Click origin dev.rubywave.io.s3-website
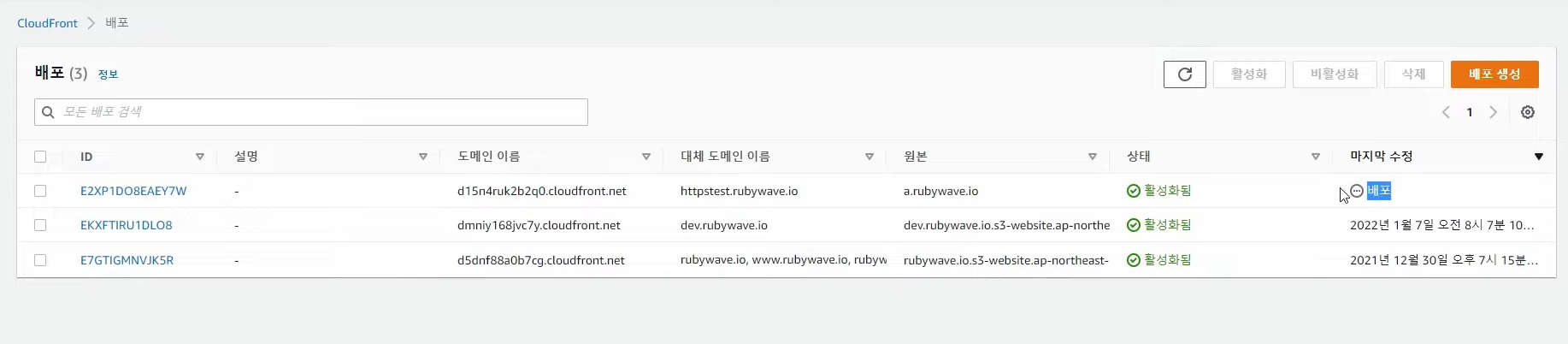1568x344 pixels. pos(1006,225)
